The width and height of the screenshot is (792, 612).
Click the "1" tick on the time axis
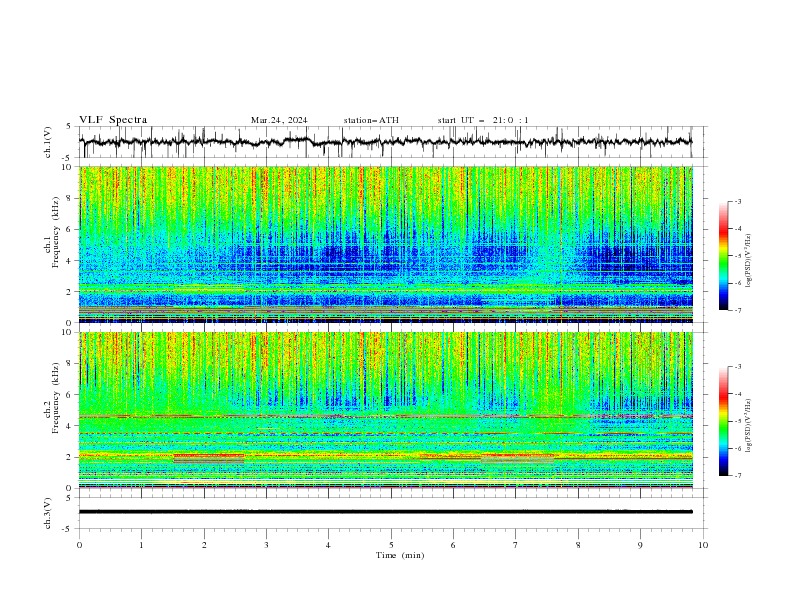[x=141, y=545]
